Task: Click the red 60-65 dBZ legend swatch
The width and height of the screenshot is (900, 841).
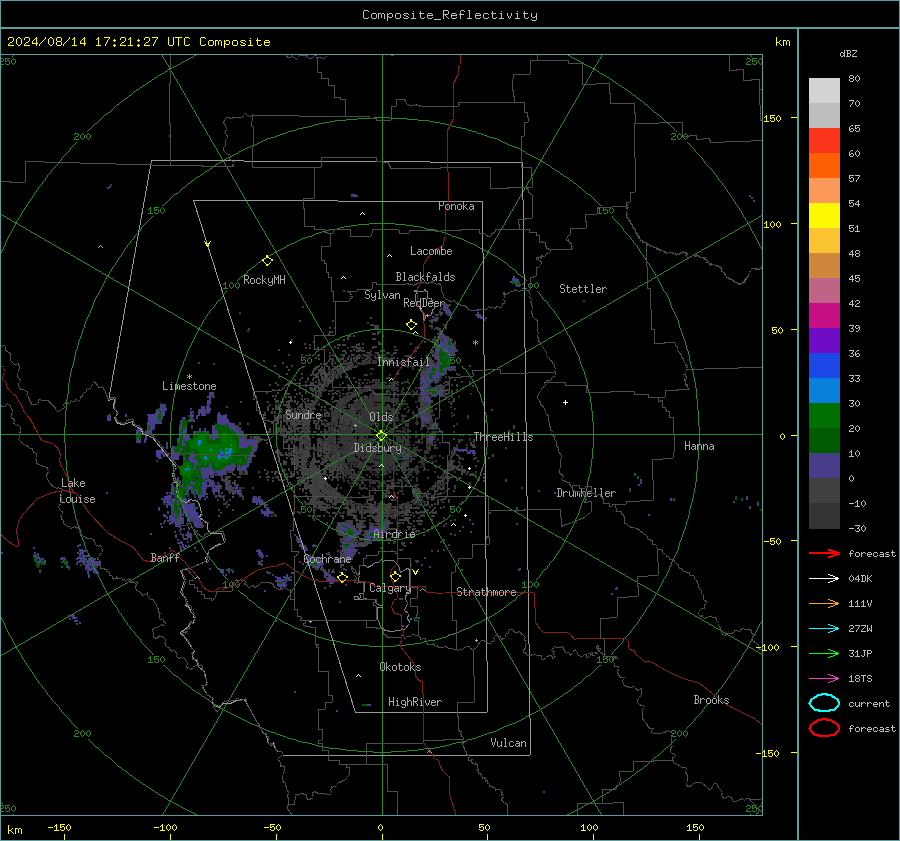Action: [x=824, y=141]
